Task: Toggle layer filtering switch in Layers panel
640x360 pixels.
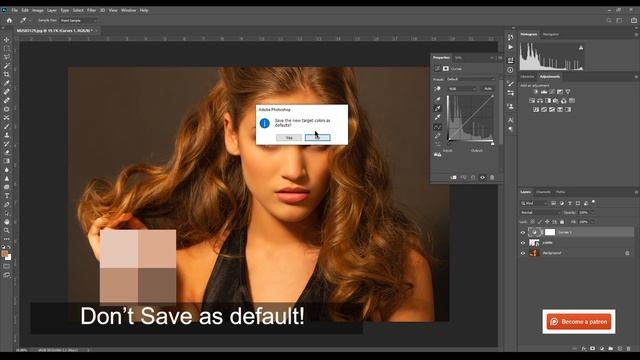Action: pos(593,202)
